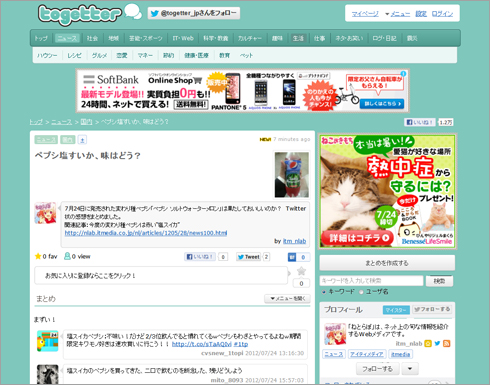Select the ネタ・お笑い tab

pyautogui.click(x=349, y=38)
